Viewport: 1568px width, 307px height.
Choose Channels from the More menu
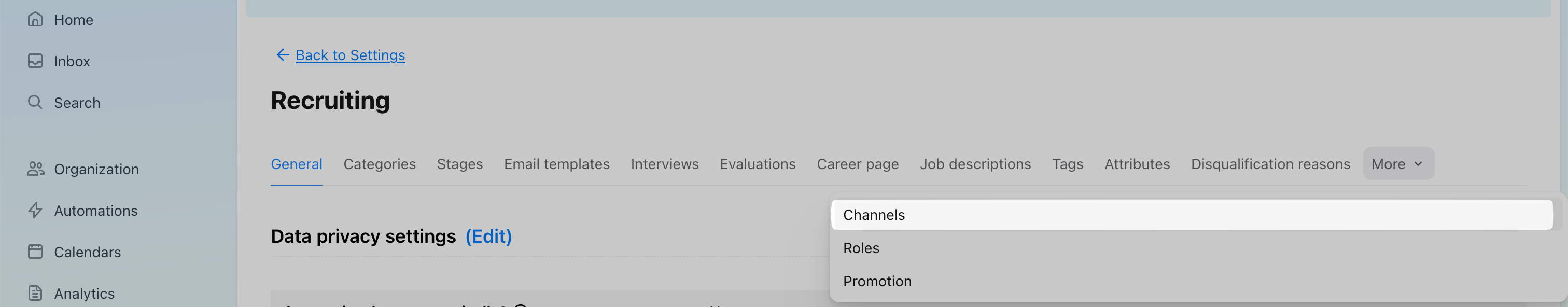click(x=1192, y=214)
